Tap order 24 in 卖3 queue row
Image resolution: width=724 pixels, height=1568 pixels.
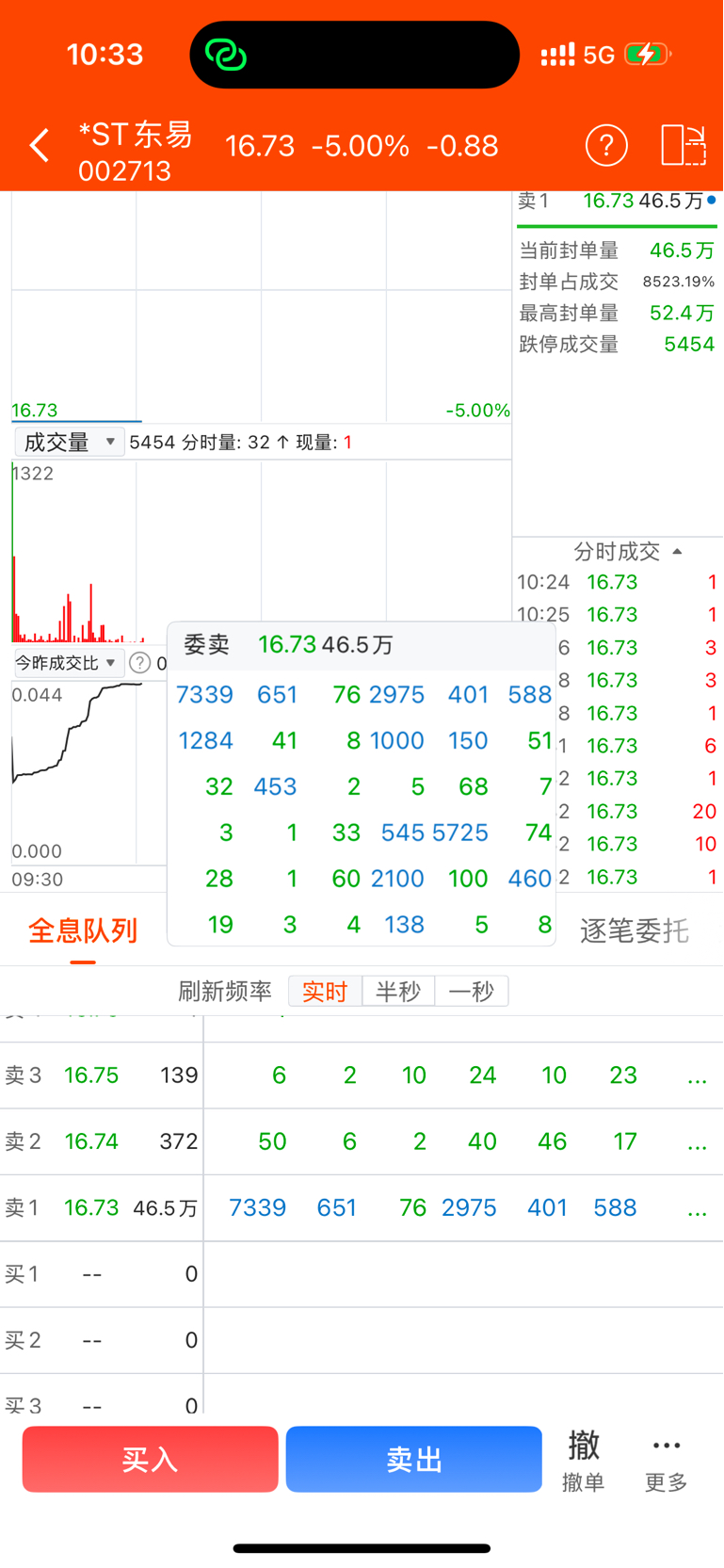pyautogui.click(x=482, y=1075)
